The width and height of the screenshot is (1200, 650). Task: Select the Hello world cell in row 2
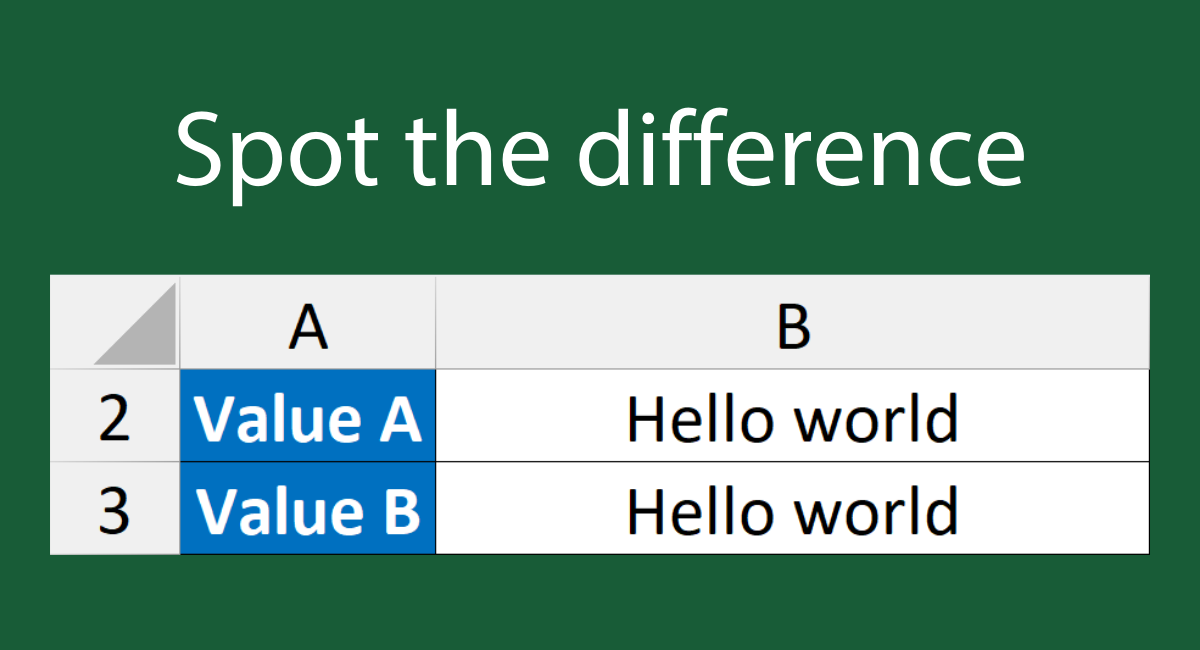coord(792,416)
